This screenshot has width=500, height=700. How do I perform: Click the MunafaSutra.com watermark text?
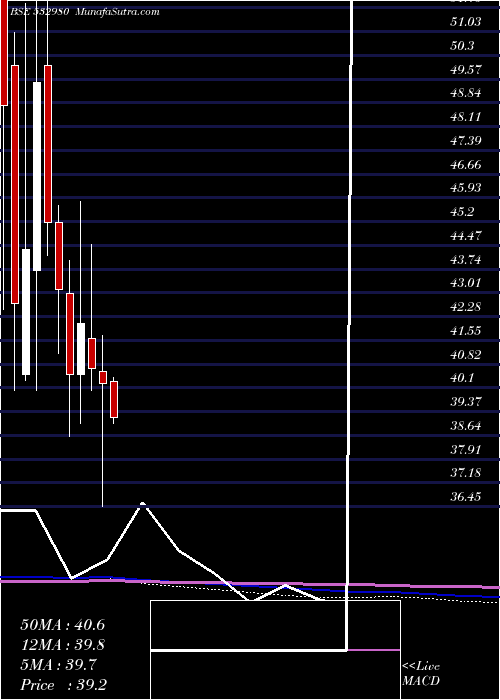[117, 12]
